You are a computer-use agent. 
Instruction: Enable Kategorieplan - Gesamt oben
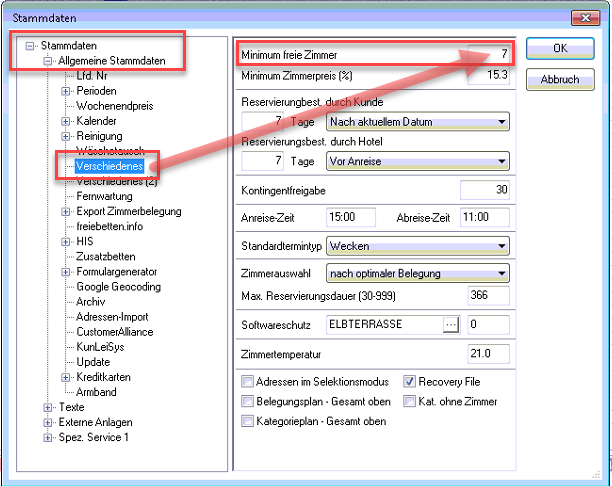click(x=247, y=421)
